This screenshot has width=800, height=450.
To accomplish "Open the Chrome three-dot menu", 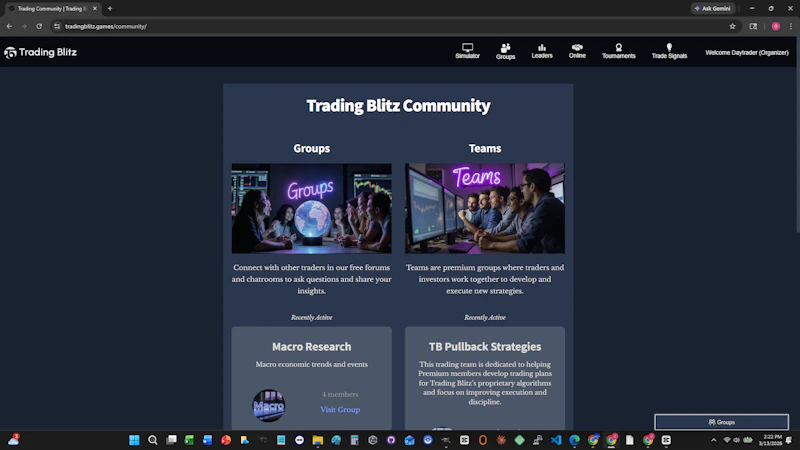I will (791, 26).
